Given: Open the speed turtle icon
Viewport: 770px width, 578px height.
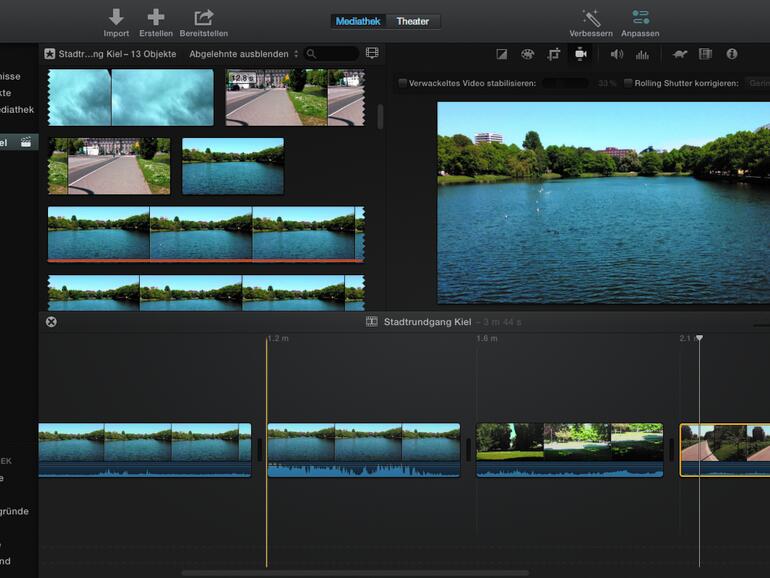Looking at the screenshot, I should [x=679, y=54].
